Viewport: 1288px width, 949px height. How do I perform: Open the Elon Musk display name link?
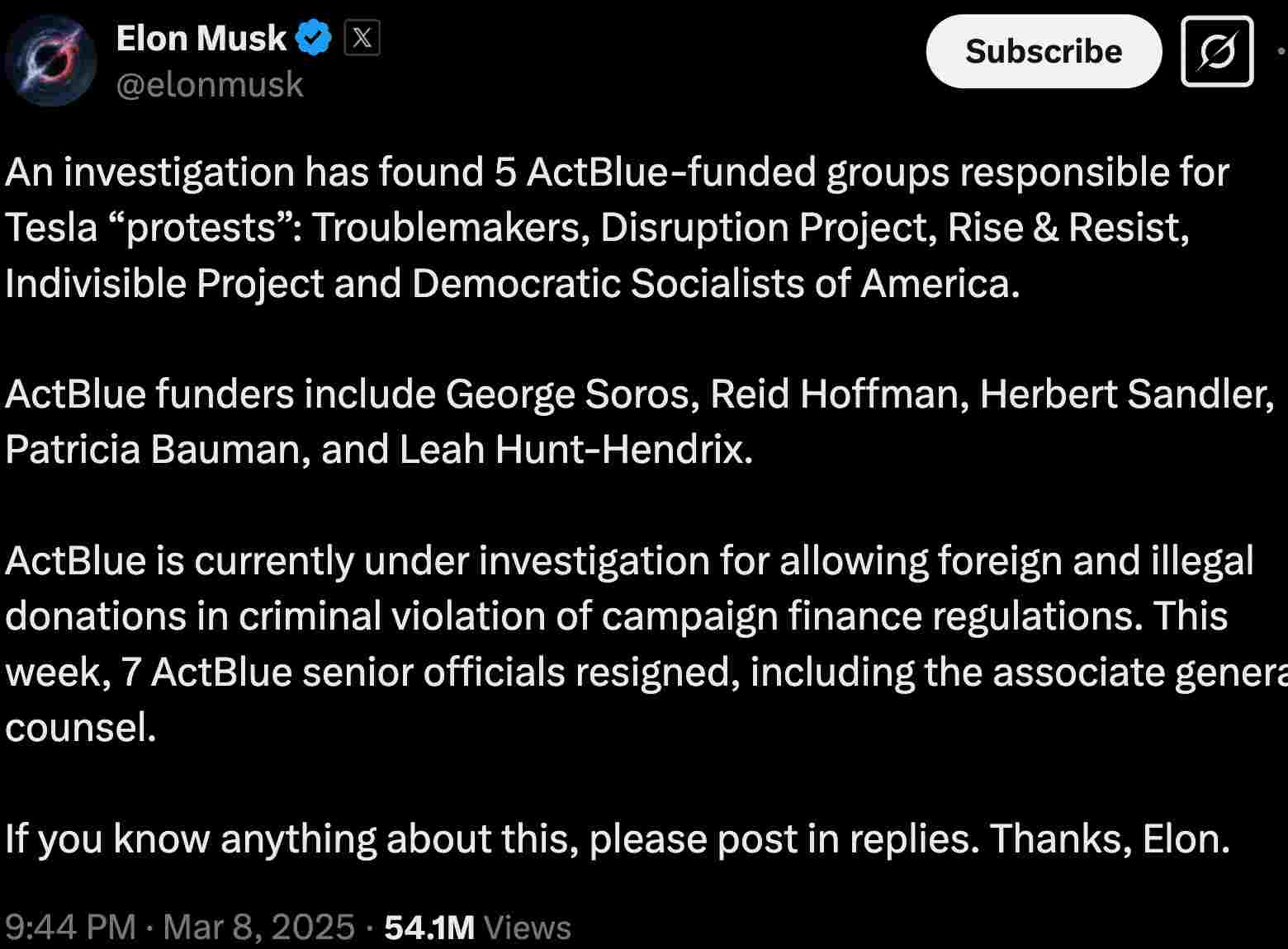click(201, 38)
